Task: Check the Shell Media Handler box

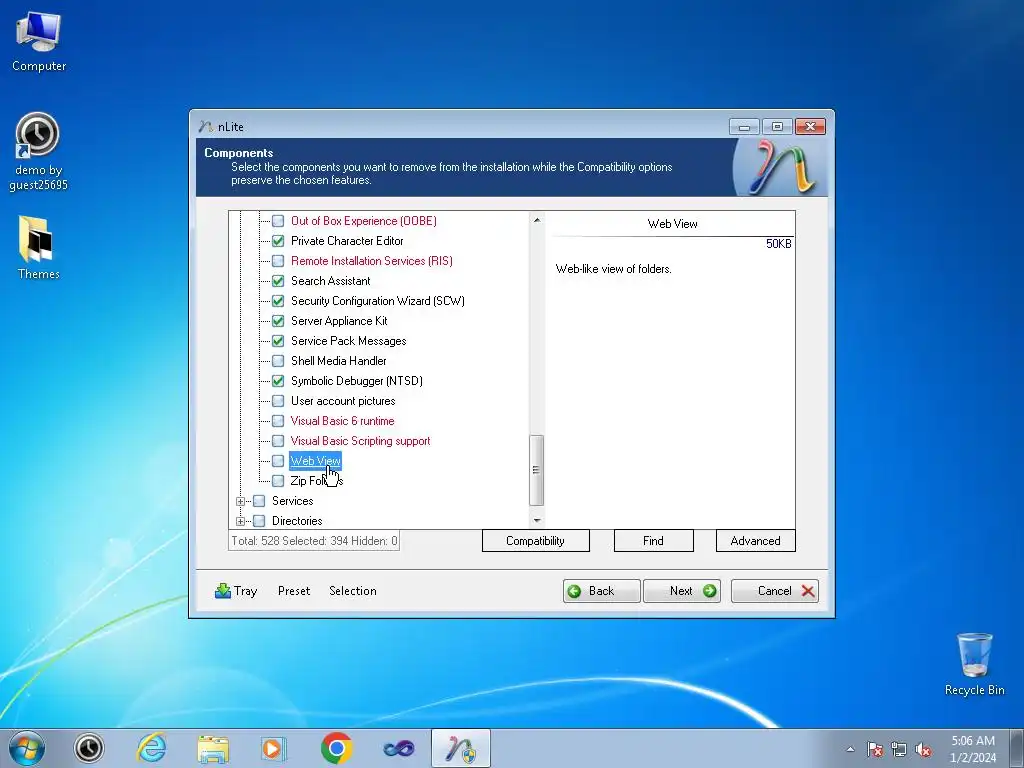Action: pos(278,361)
